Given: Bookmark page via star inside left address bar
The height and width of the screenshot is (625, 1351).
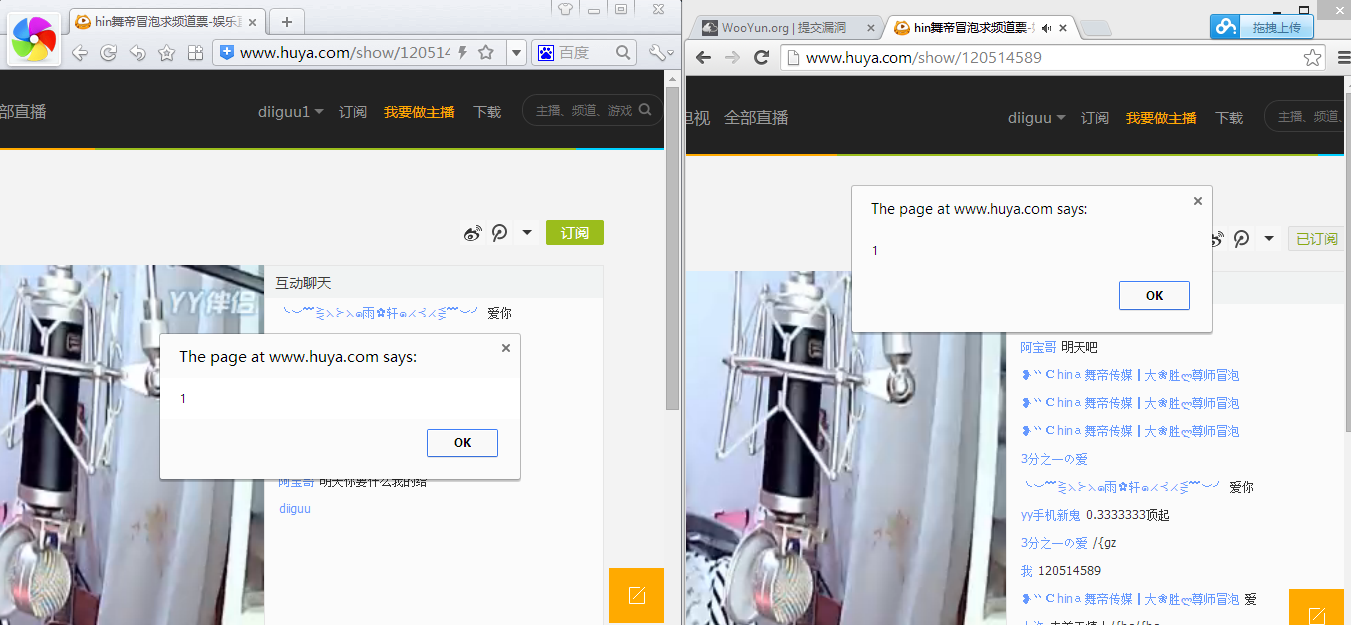Looking at the screenshot, I should (x=486, y=53).
